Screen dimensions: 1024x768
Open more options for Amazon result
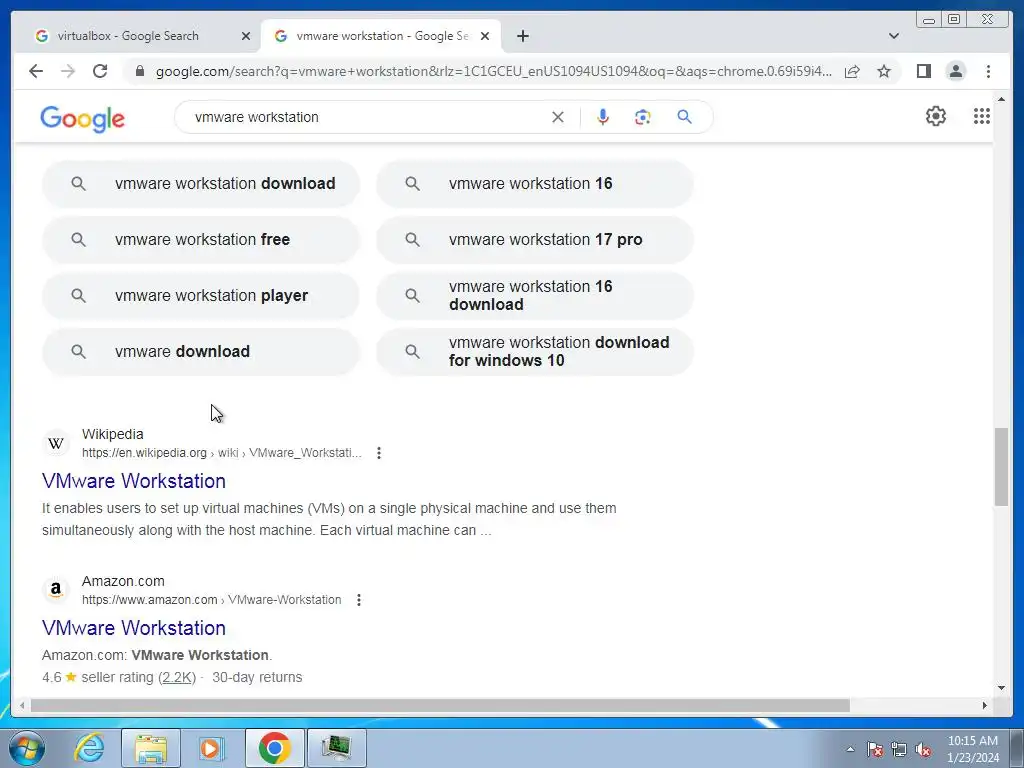[x=359, y=600]
